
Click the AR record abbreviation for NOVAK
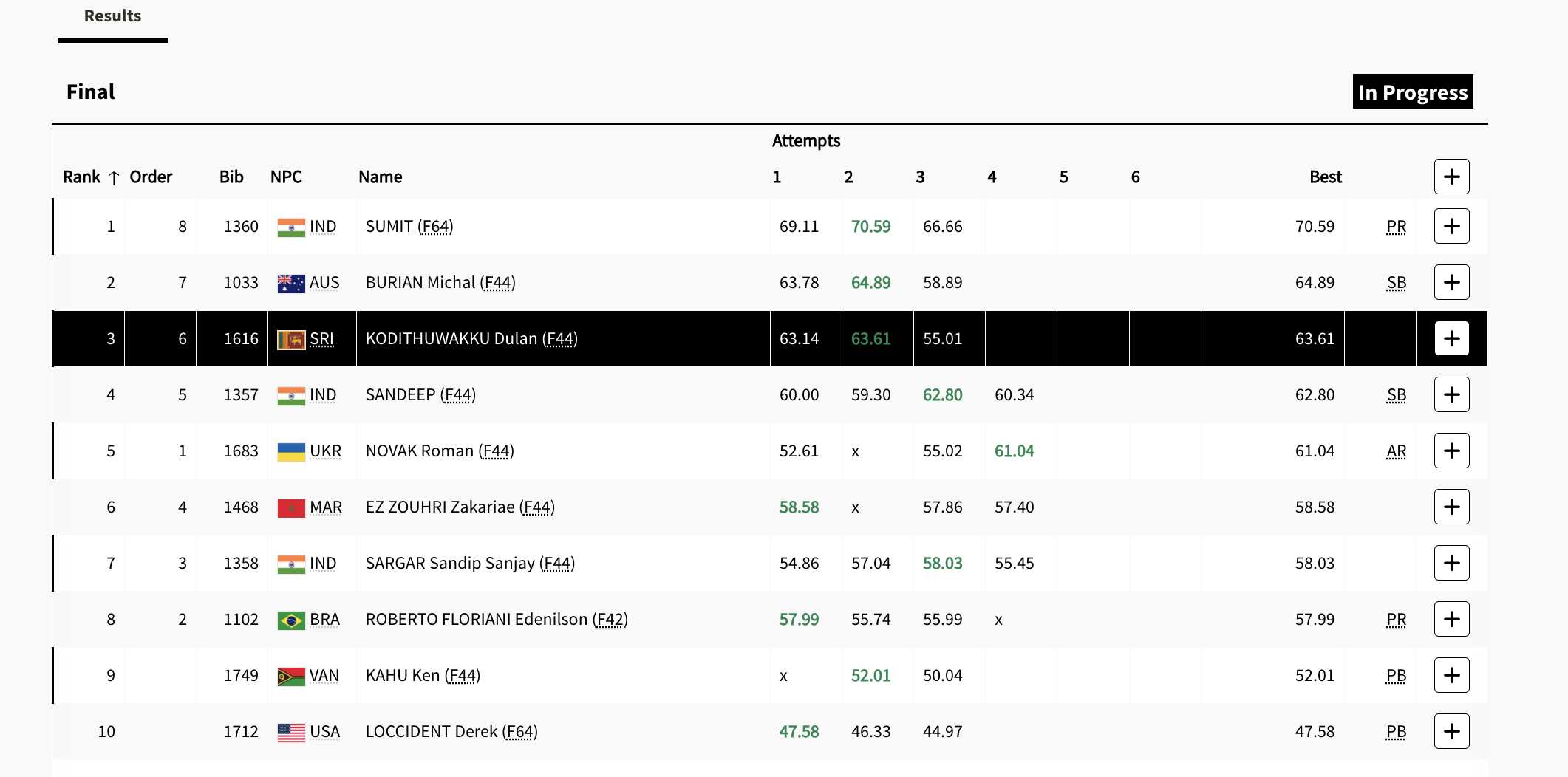point(1396,451)
